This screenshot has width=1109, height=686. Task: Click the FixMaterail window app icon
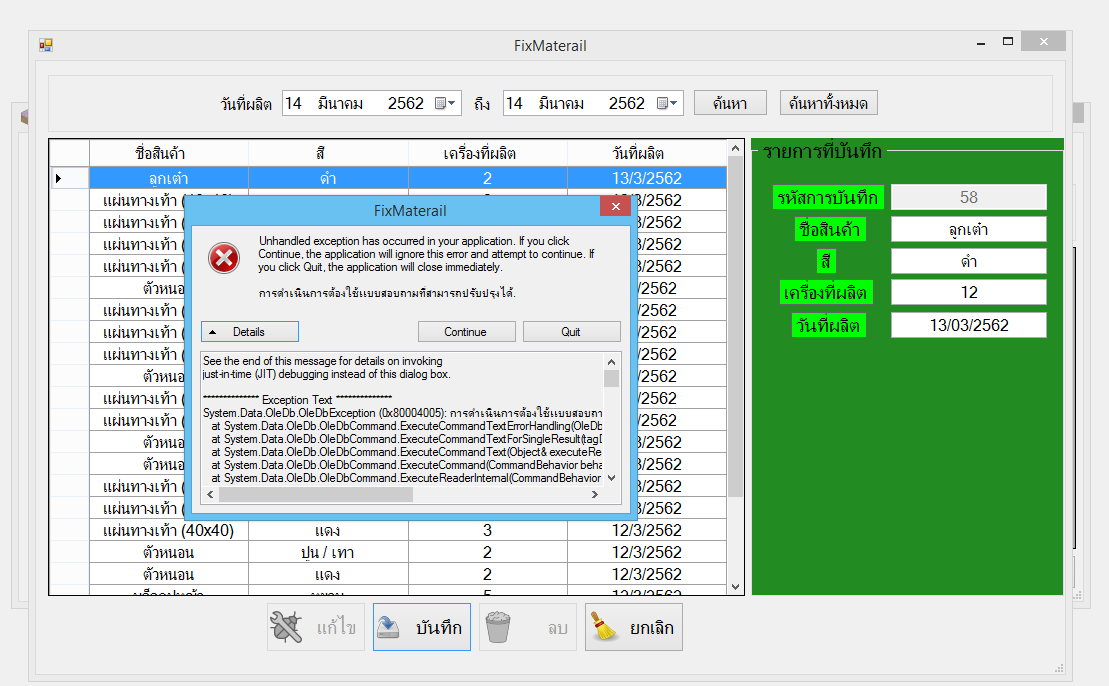click(x=45, y=45)
